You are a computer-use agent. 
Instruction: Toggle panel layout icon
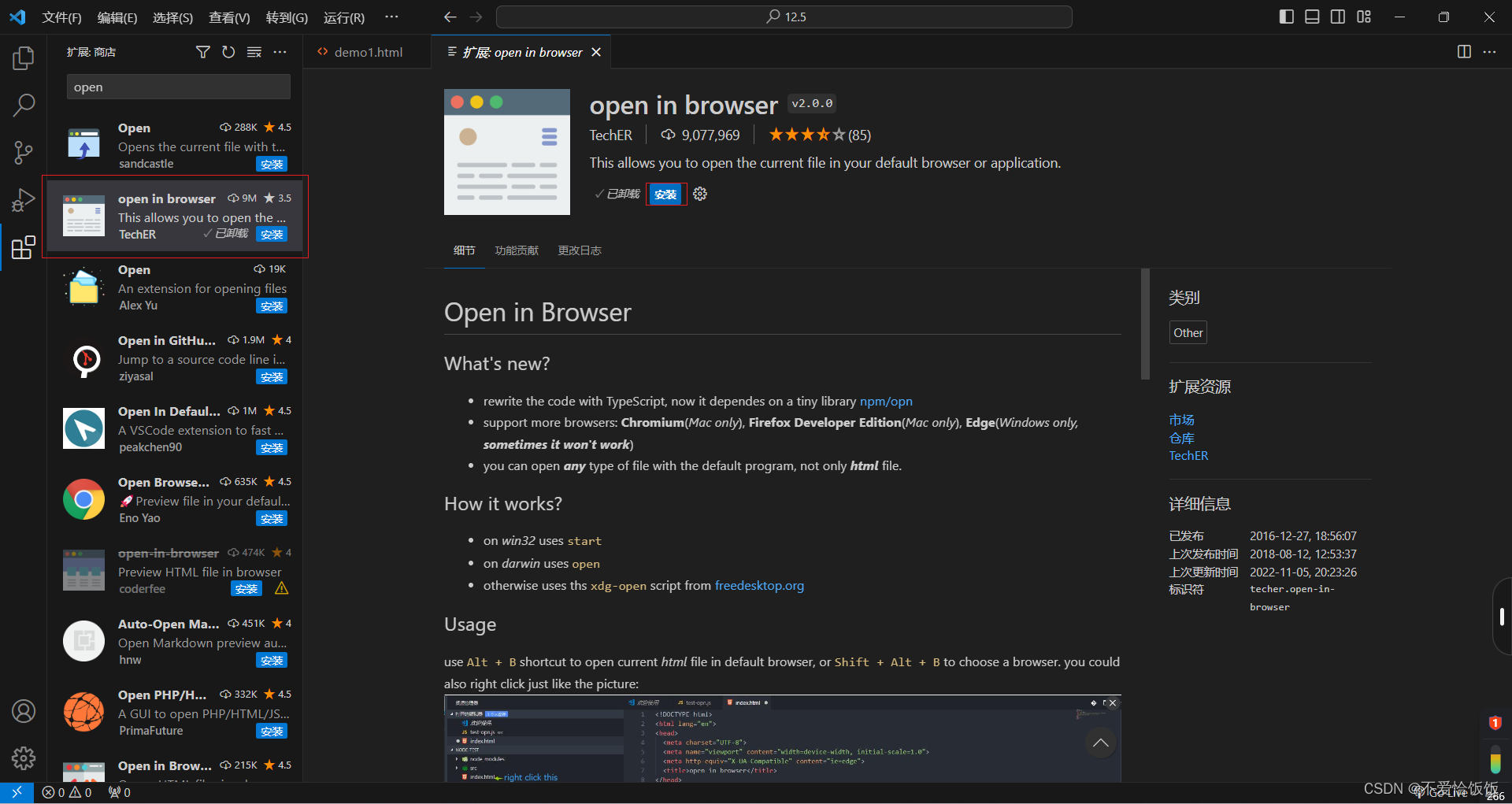(1312, 17)
